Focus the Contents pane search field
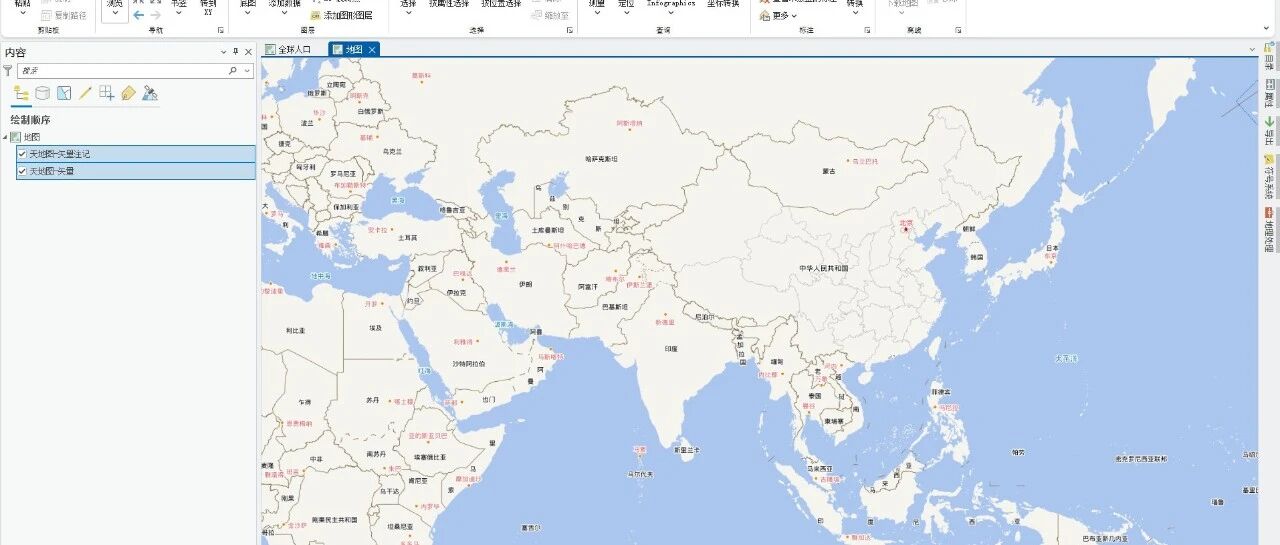1280x545 pixels. [123, 71]
